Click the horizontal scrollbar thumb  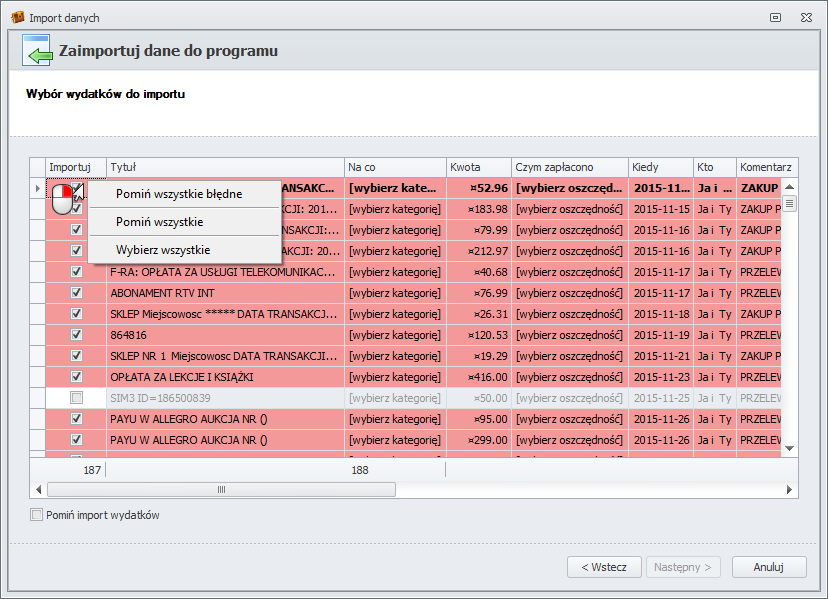coord(220,490)
